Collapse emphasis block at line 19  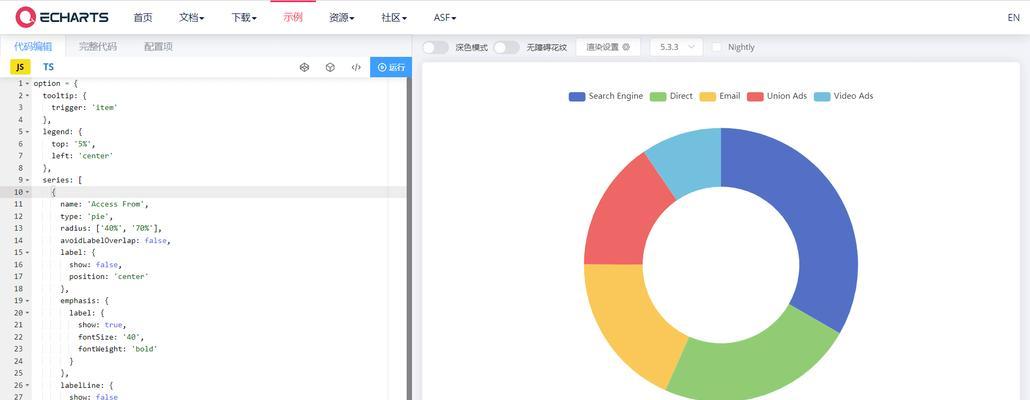[27, 301]
